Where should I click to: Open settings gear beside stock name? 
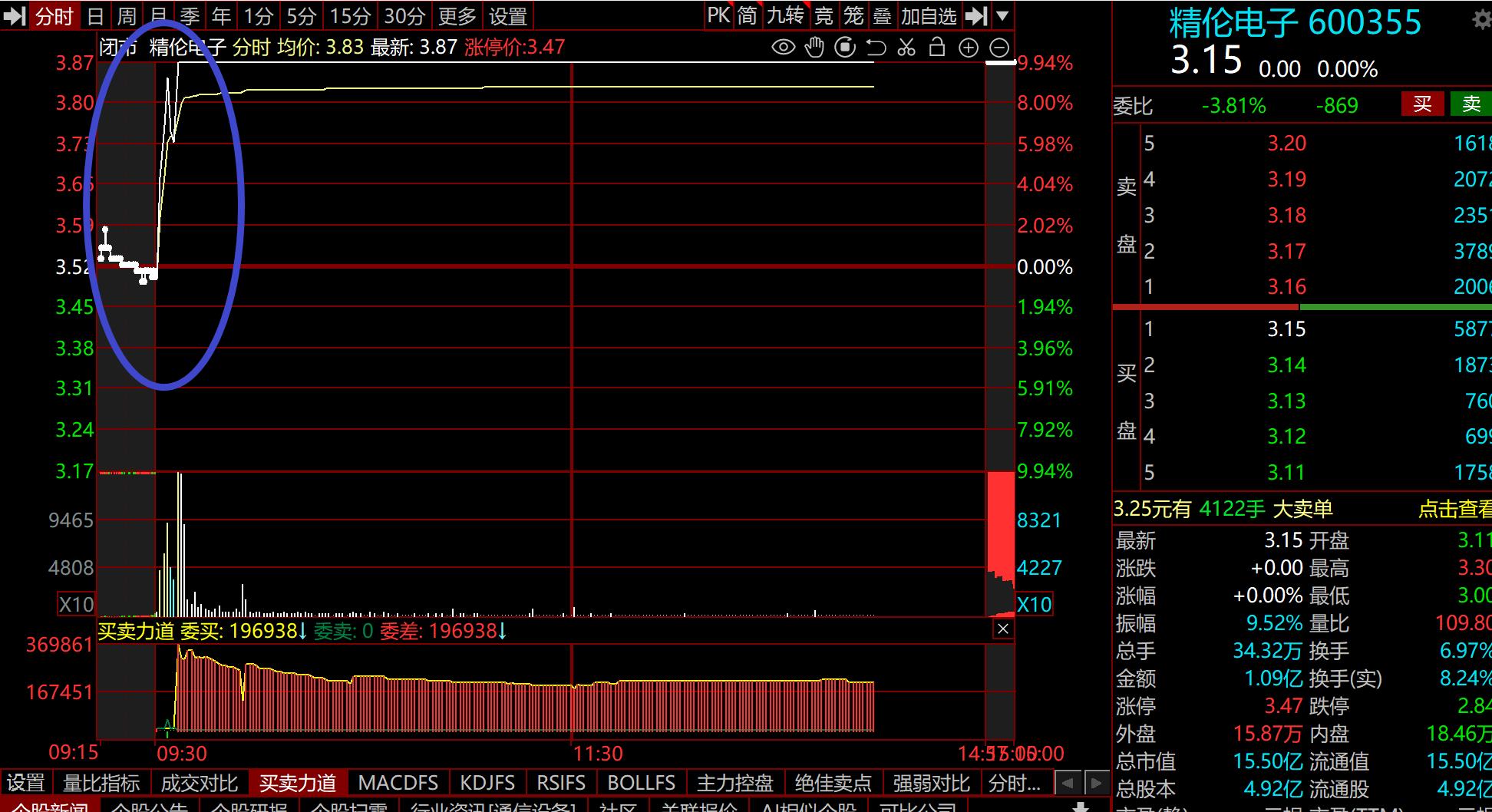pyautogui.click(x=1481, y=20)
